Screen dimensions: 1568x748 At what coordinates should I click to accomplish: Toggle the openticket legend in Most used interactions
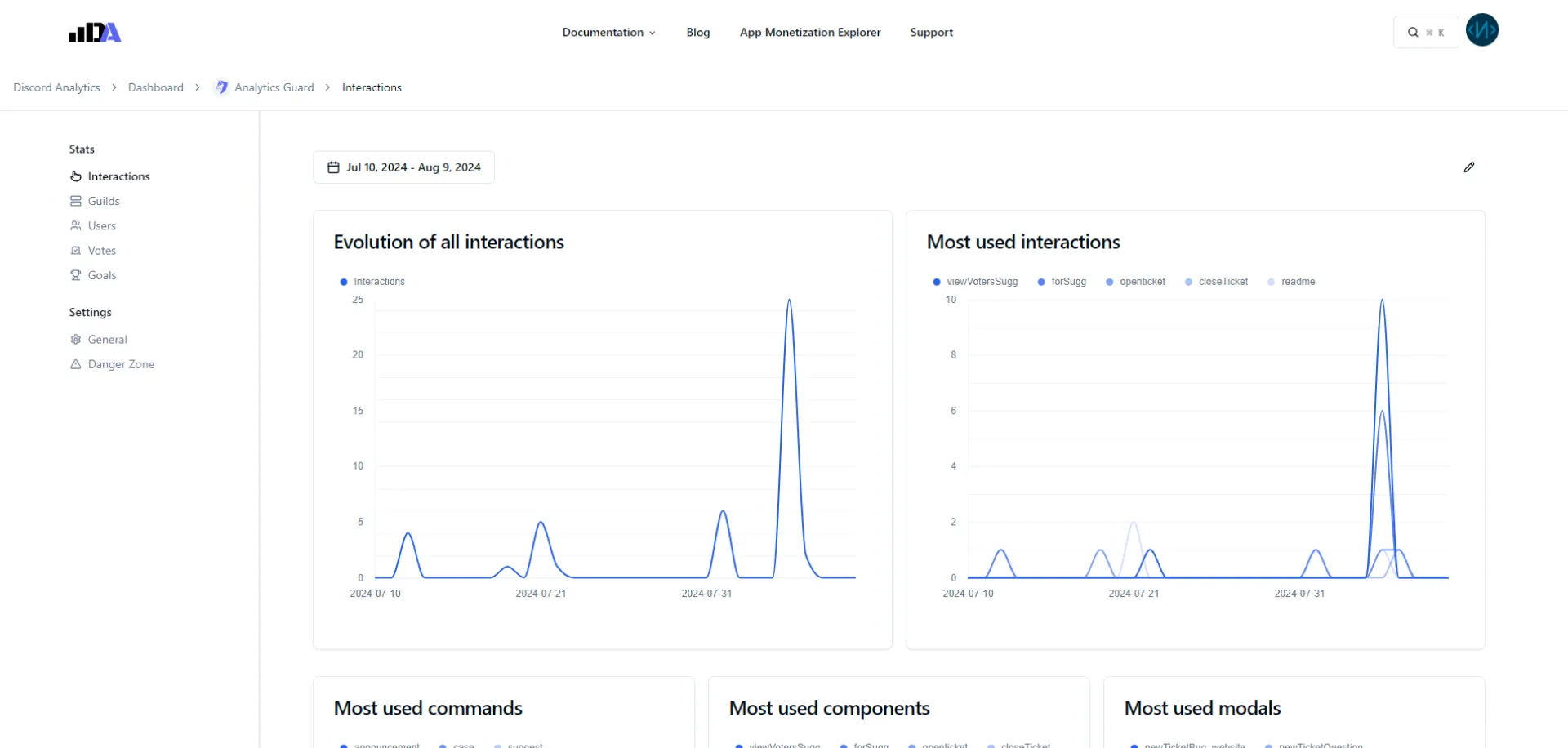pos(1135,282)
